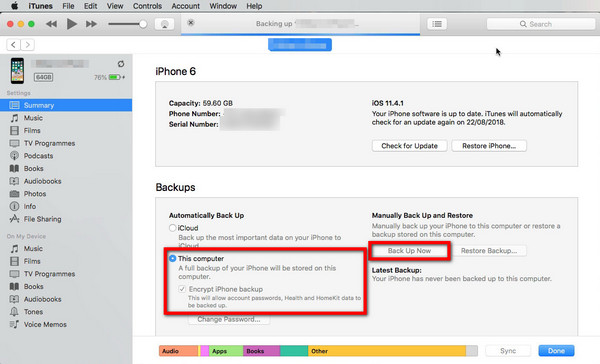This screenshot has height=364, width=600.
Task: Go forward with the right chevron
Action: (28, 45)
